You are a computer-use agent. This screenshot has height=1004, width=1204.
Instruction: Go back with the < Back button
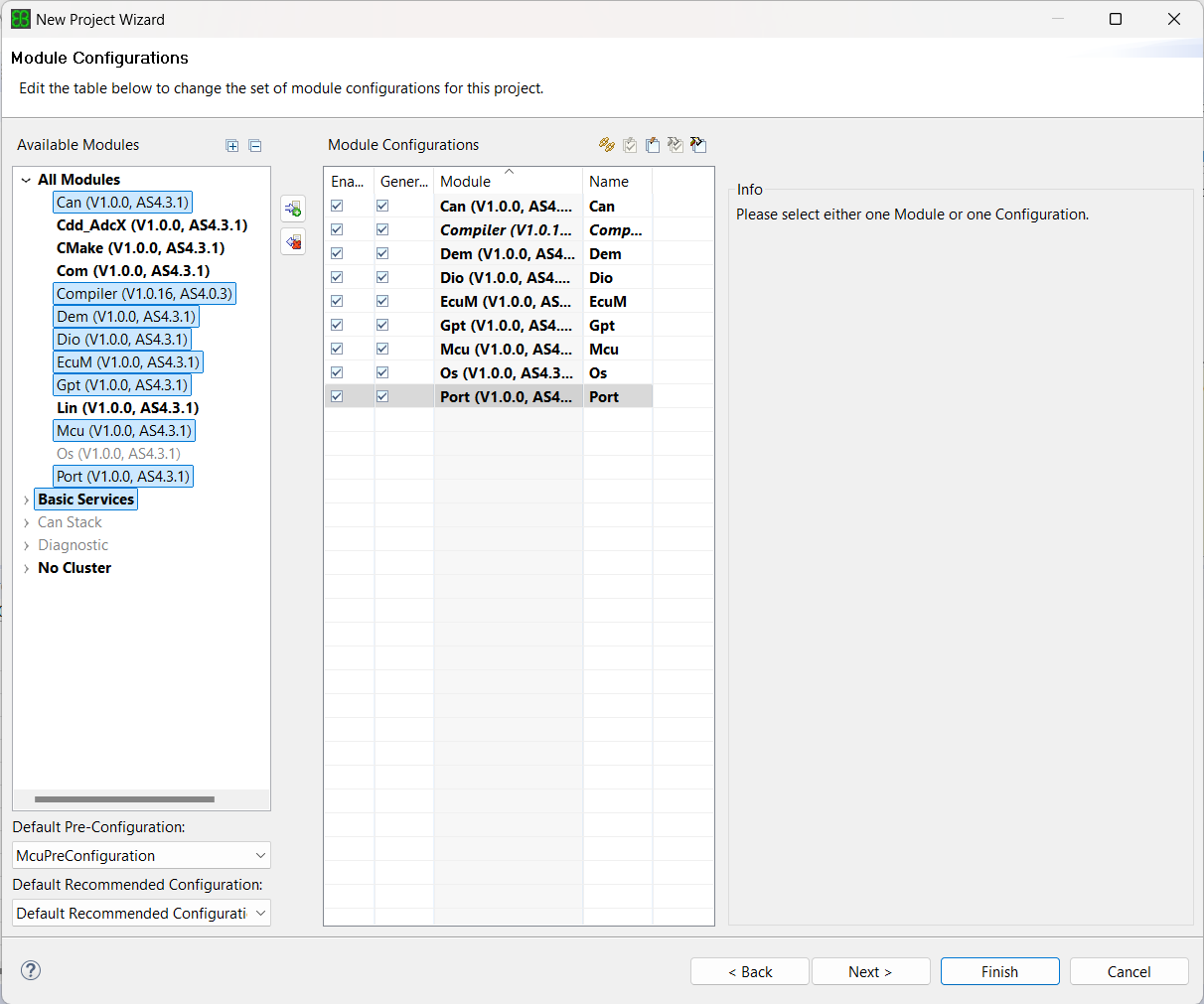pyautogui.click(x=750, y=971)
